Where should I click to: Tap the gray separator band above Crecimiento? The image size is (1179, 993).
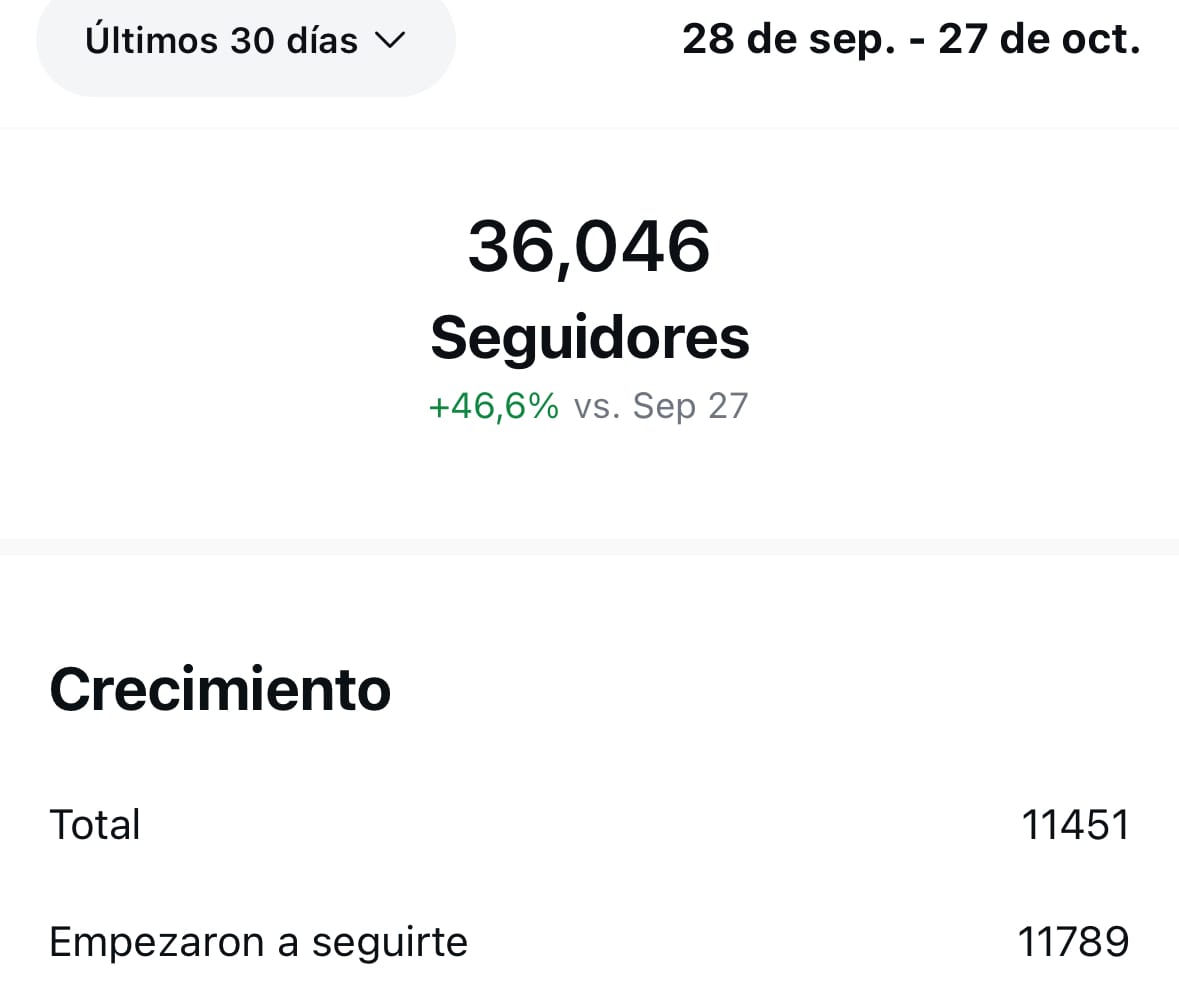point(589,546)
